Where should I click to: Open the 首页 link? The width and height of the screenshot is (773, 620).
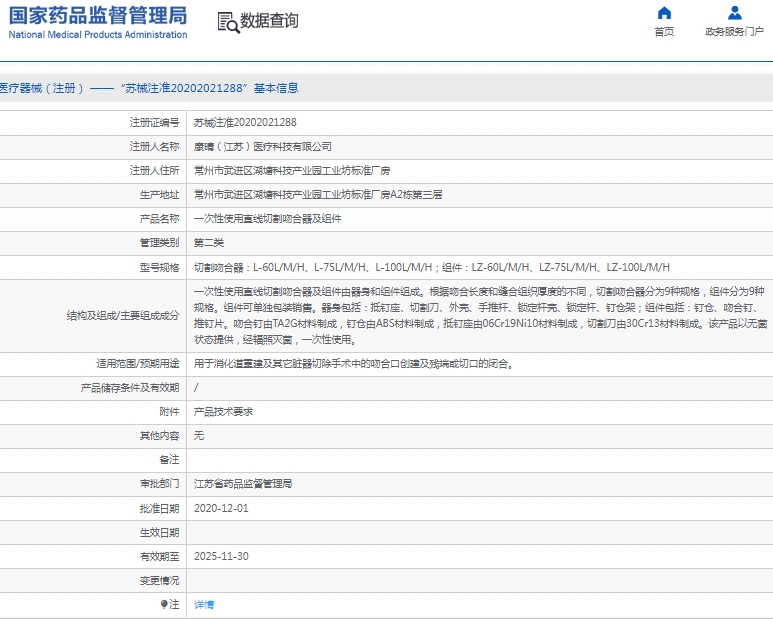[664, 32]
